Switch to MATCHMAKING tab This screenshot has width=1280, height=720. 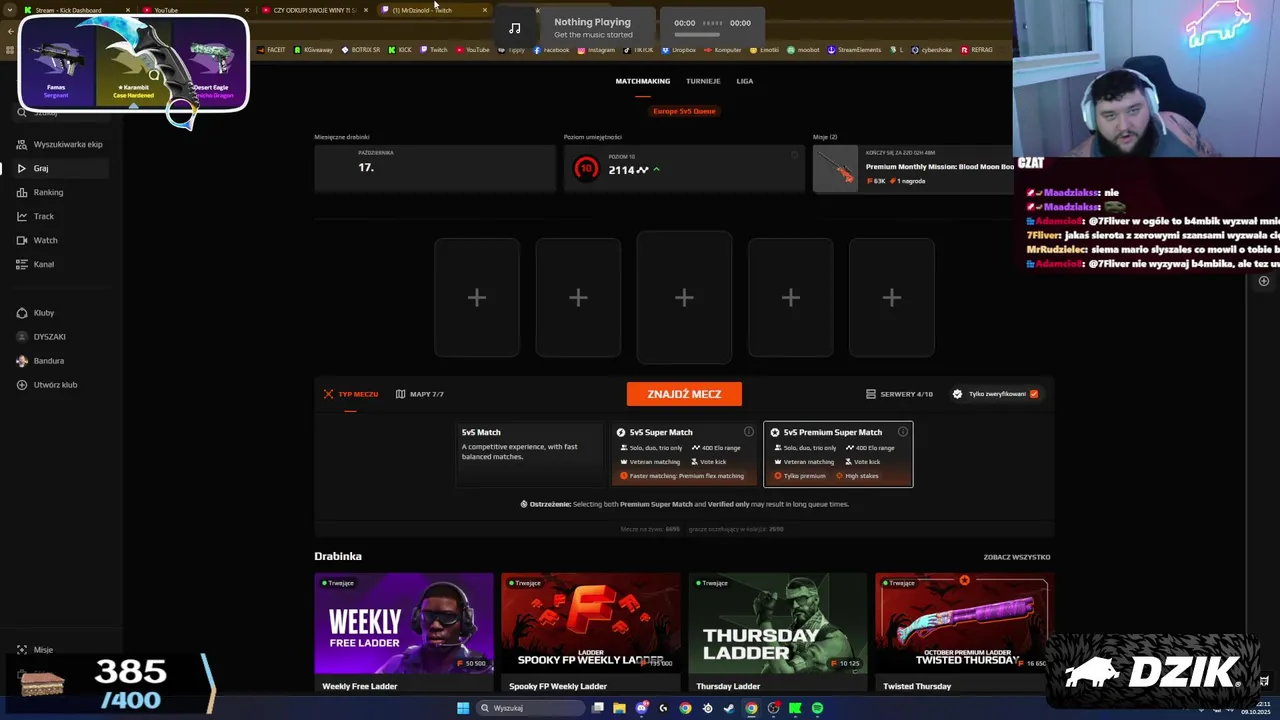[x=643, y=81]
